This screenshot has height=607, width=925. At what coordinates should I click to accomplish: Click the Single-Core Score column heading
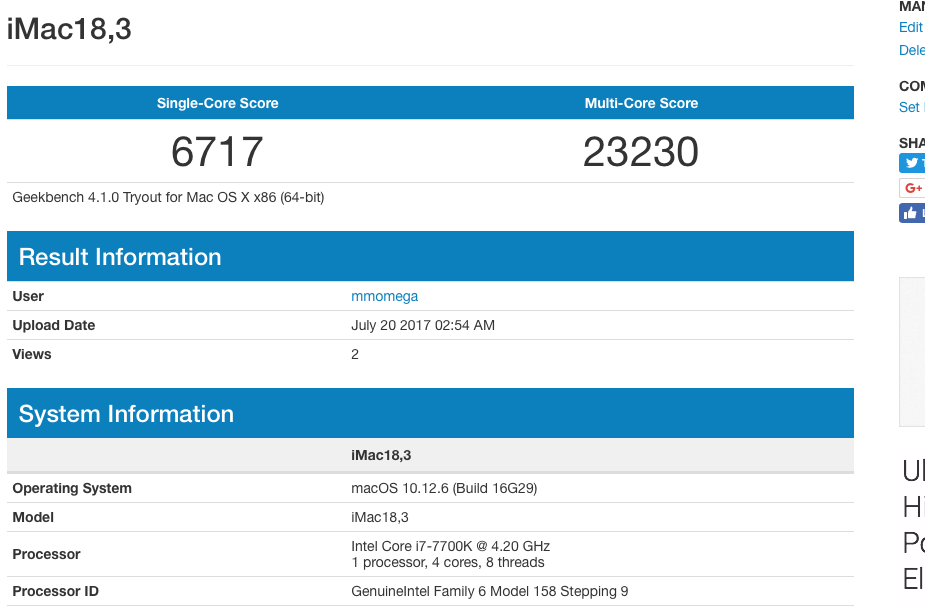coord(217,103)
